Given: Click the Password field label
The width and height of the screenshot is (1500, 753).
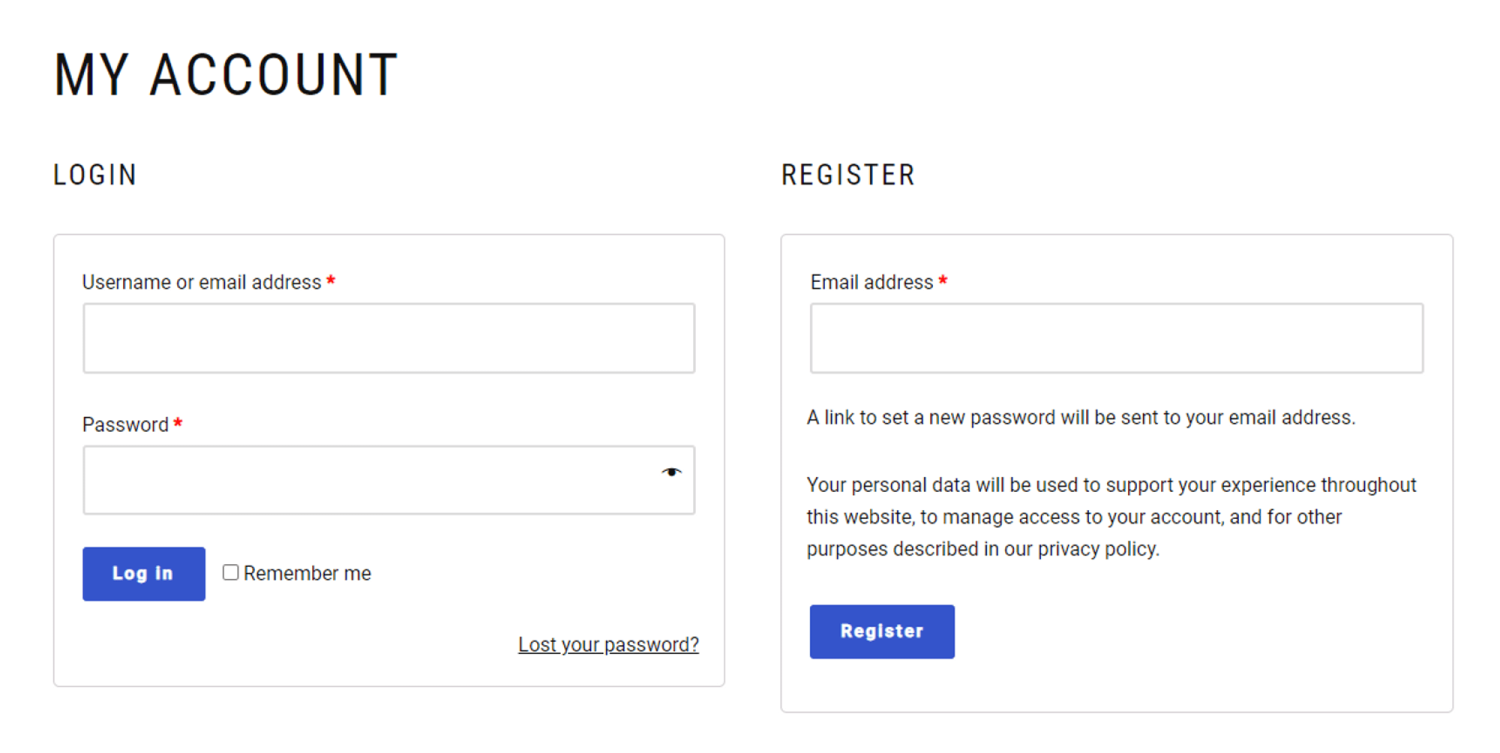Looking at the screenshot, I should pos(125,425).
